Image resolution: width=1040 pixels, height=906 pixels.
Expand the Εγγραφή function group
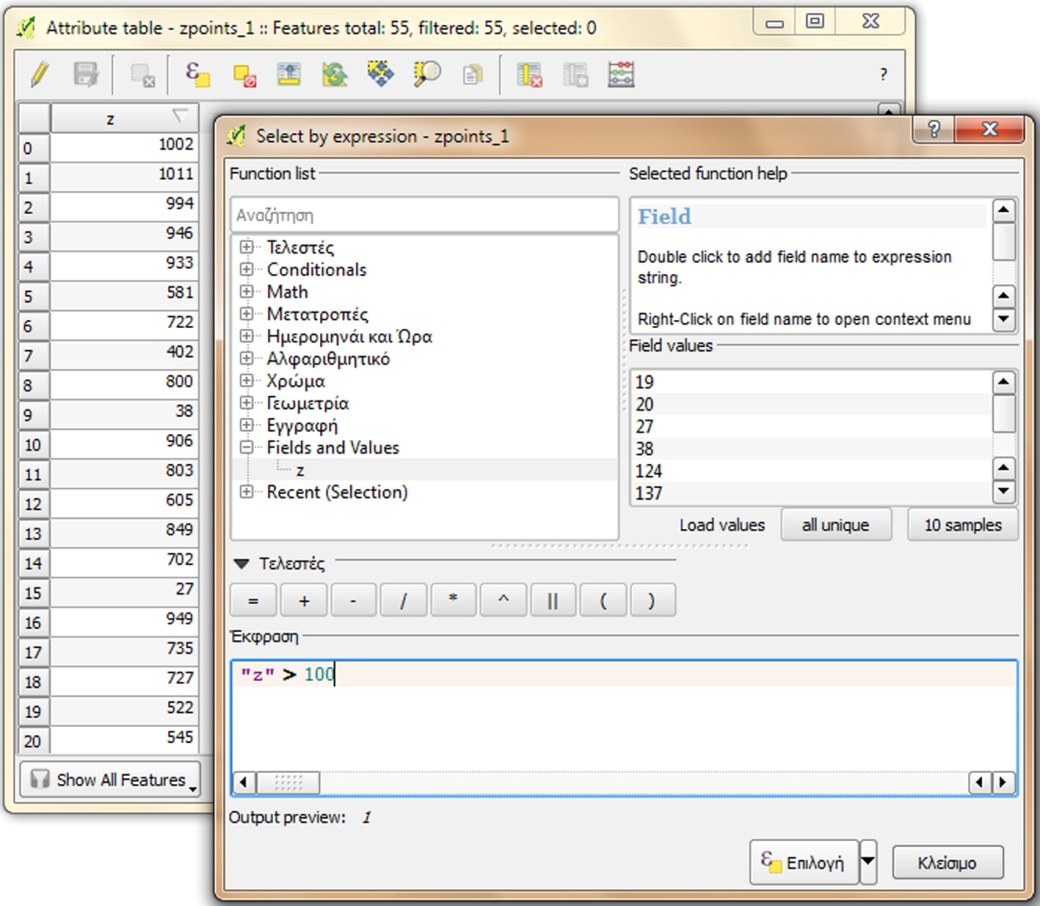pyautogui.click(x=246, y=425)
